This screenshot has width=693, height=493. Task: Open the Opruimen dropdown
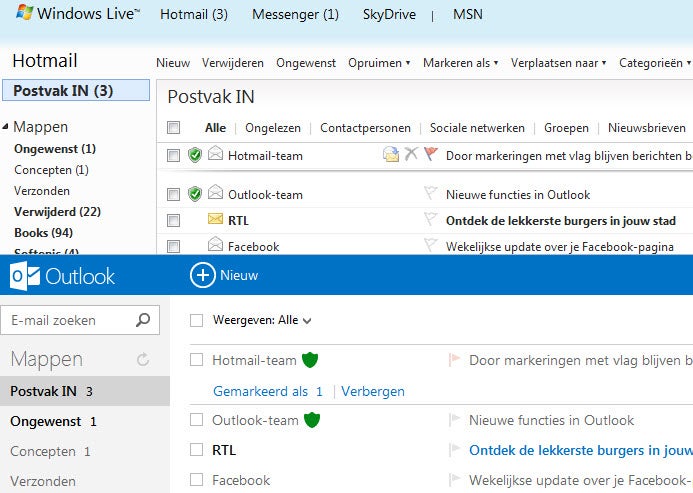point(379,63)
